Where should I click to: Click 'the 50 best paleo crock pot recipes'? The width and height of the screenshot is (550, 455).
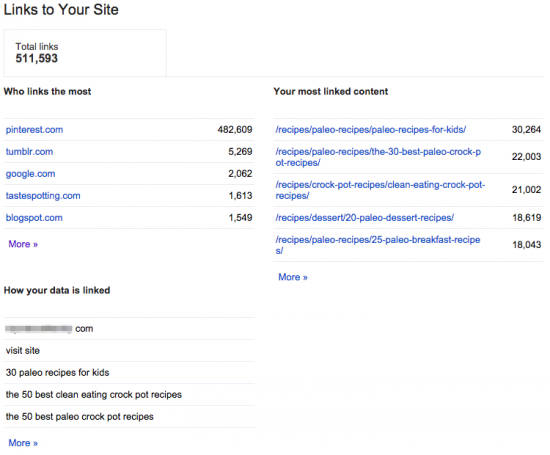80,417
